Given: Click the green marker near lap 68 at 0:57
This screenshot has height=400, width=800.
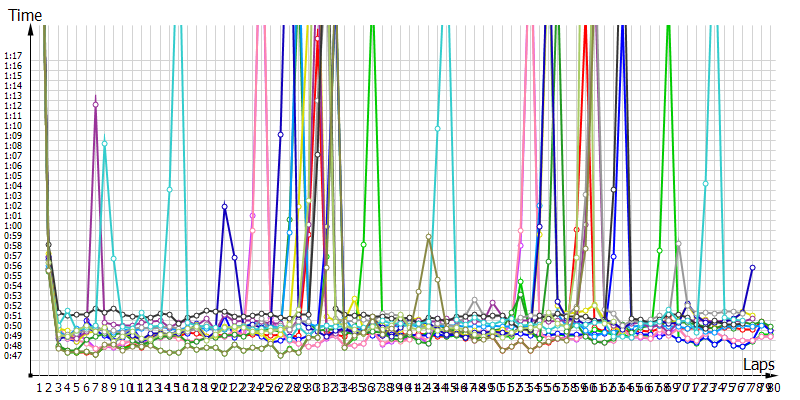Looking at the screenshot, I should pos(659,250).
